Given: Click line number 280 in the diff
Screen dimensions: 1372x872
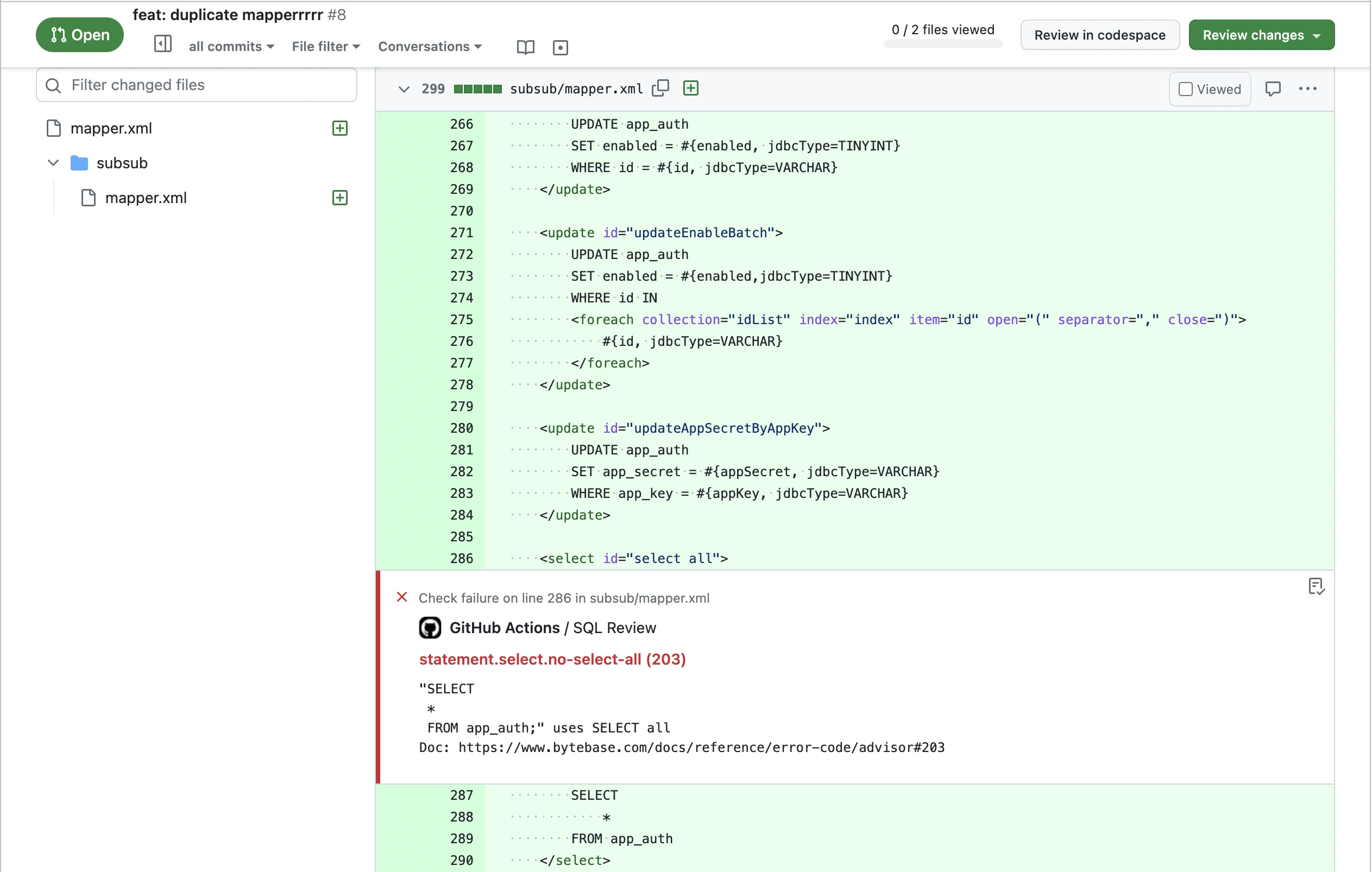Looking at the screenshot, I should 462,428.
